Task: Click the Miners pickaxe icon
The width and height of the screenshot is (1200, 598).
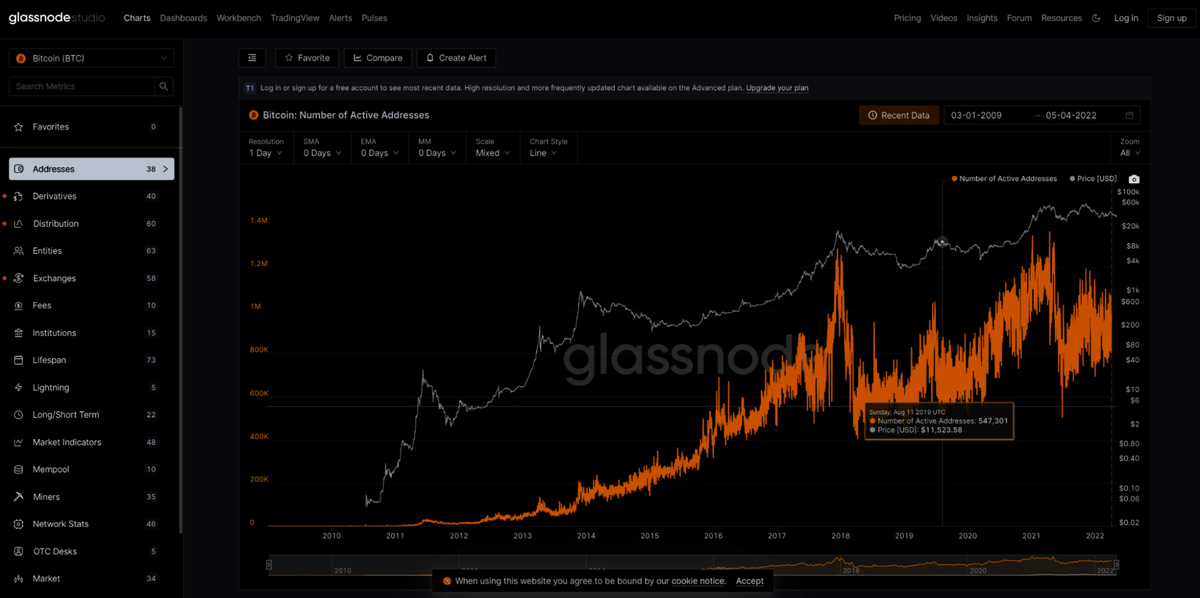Action: tap(19, 497)
